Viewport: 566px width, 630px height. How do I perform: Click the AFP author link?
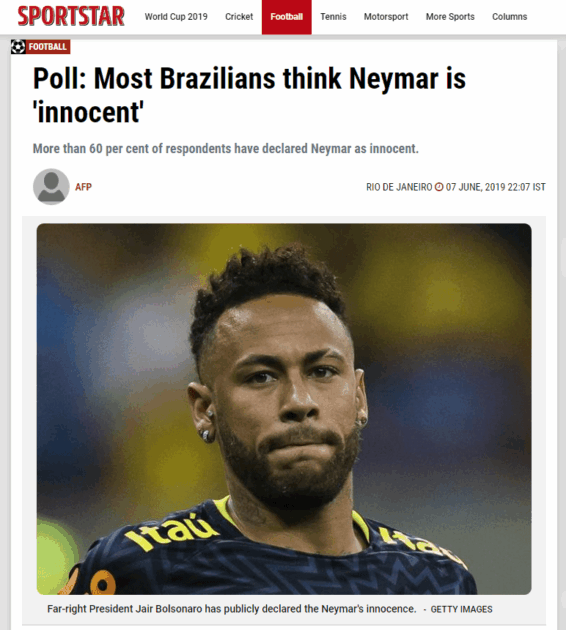click(x=84, y=187)
